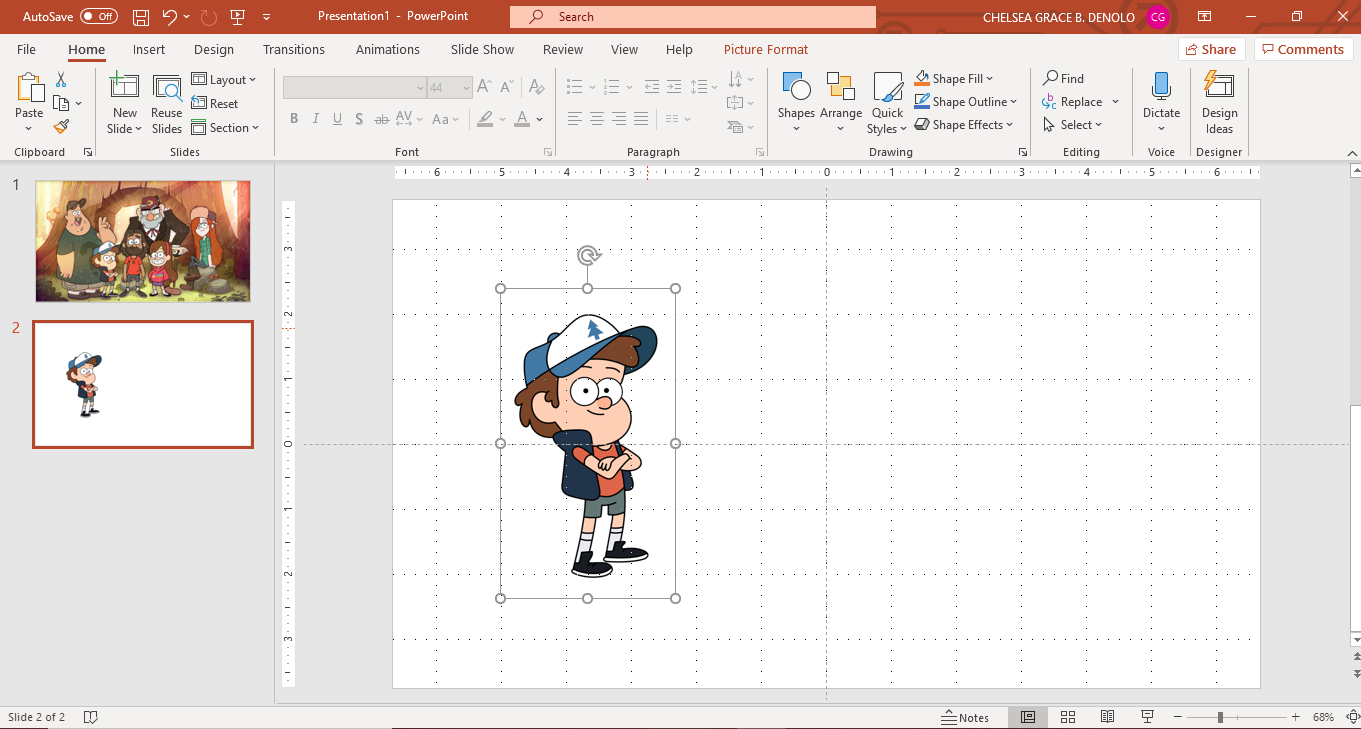
Task: Click the Save icon in title bar
Action: coord(141,17)
